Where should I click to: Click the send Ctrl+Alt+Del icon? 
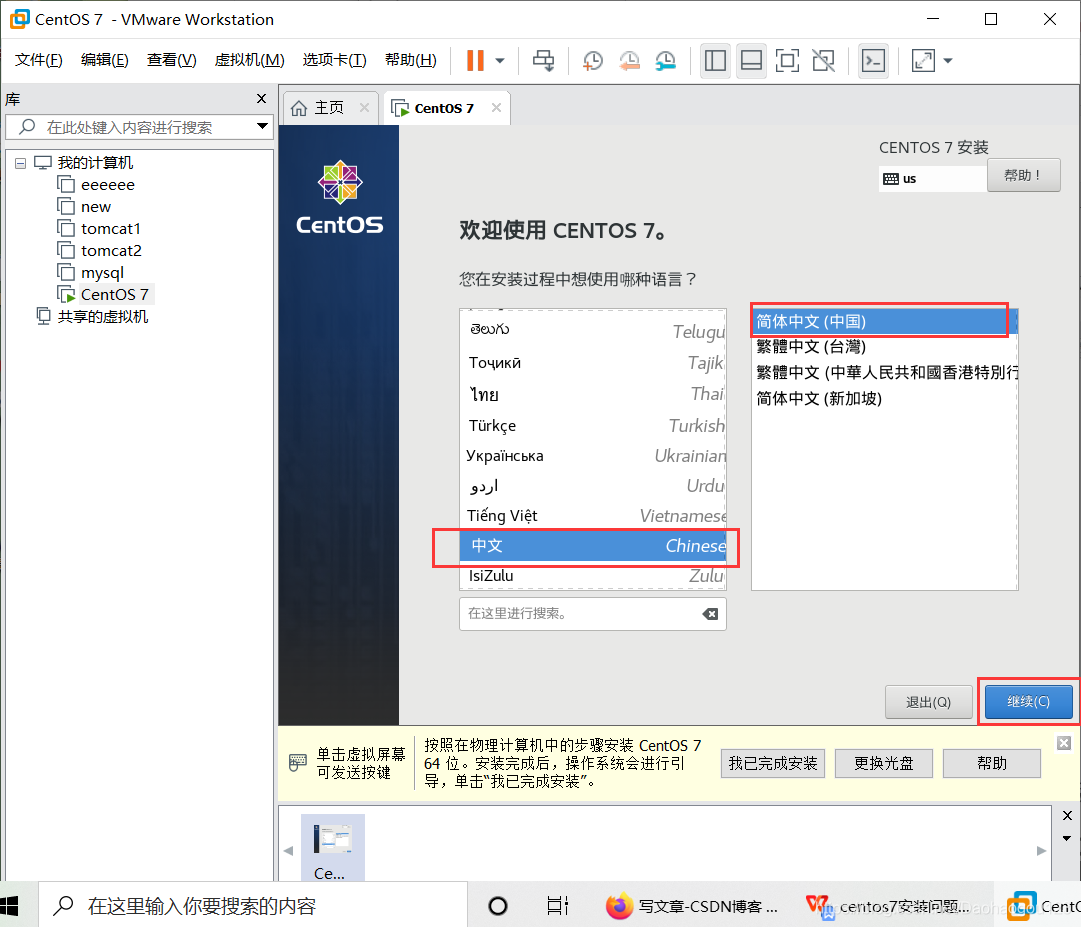(x=543, y=61)
